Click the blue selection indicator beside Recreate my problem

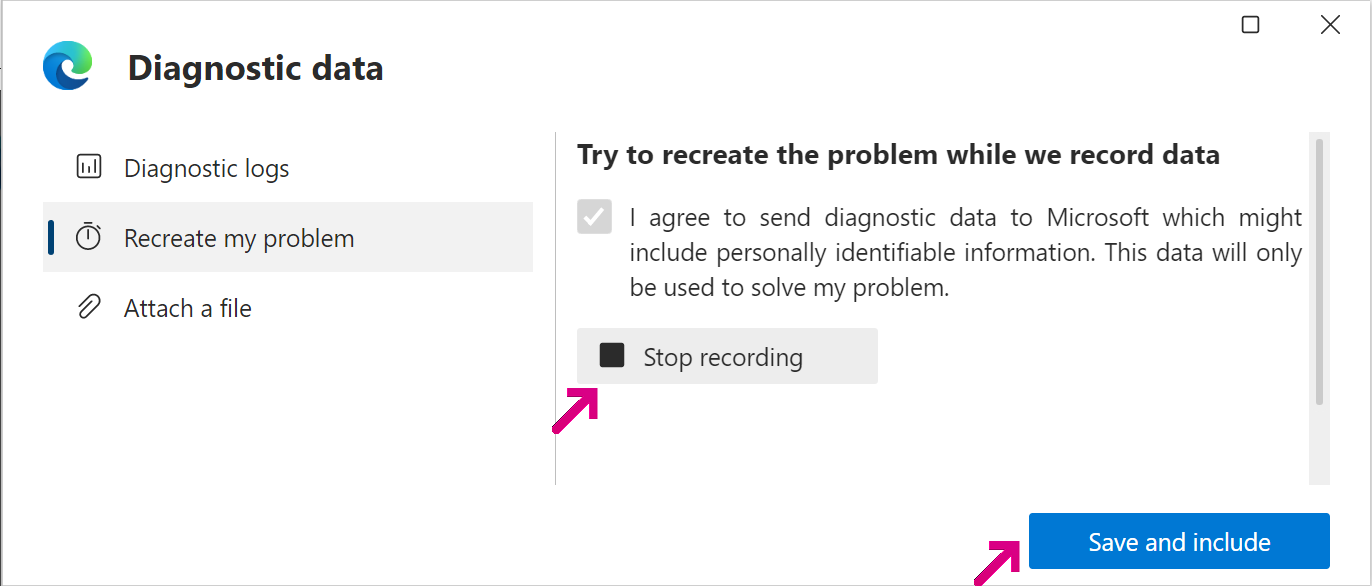(x=51, y=237)
